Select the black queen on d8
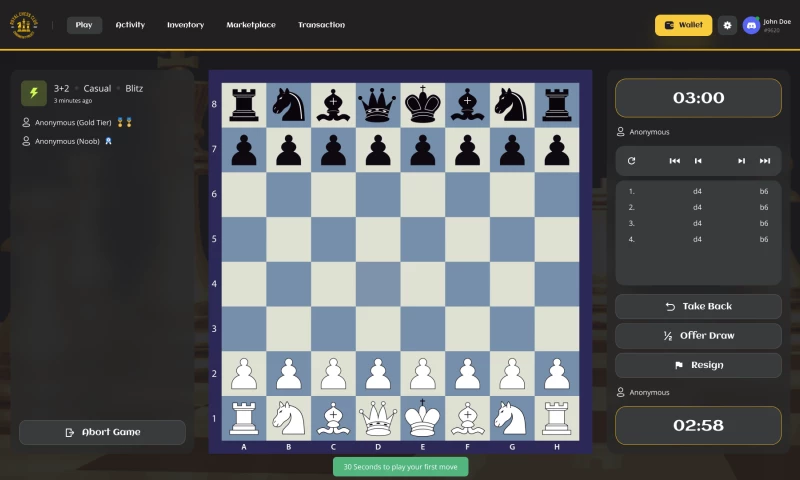 point(378,105)
